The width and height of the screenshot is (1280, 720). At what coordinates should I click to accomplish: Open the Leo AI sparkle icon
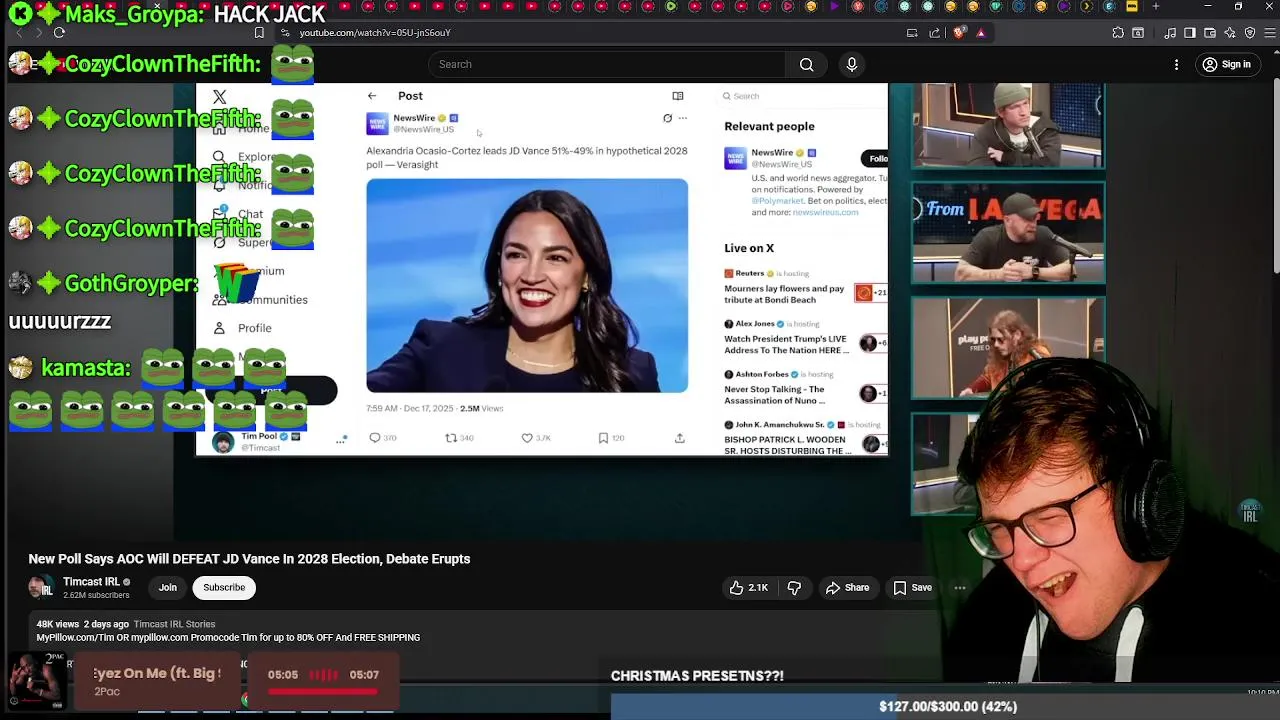pos(1231,33)
